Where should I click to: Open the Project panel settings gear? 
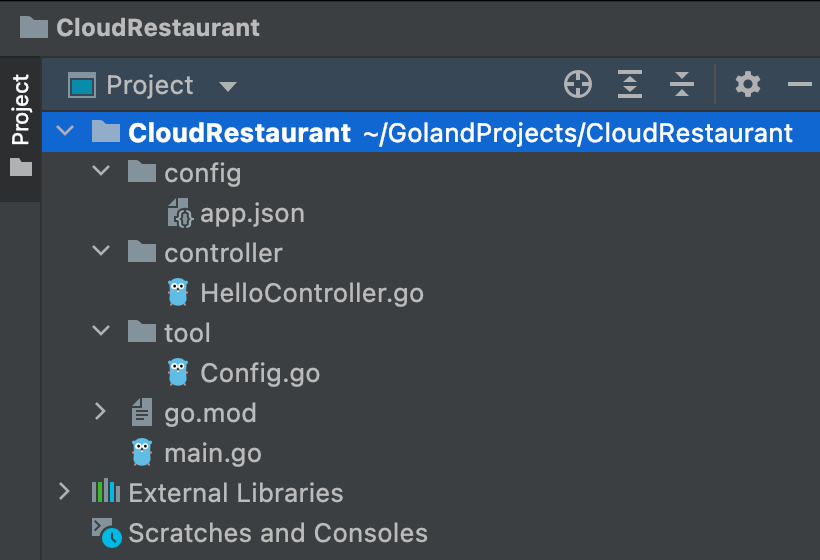tap(748, 85)
